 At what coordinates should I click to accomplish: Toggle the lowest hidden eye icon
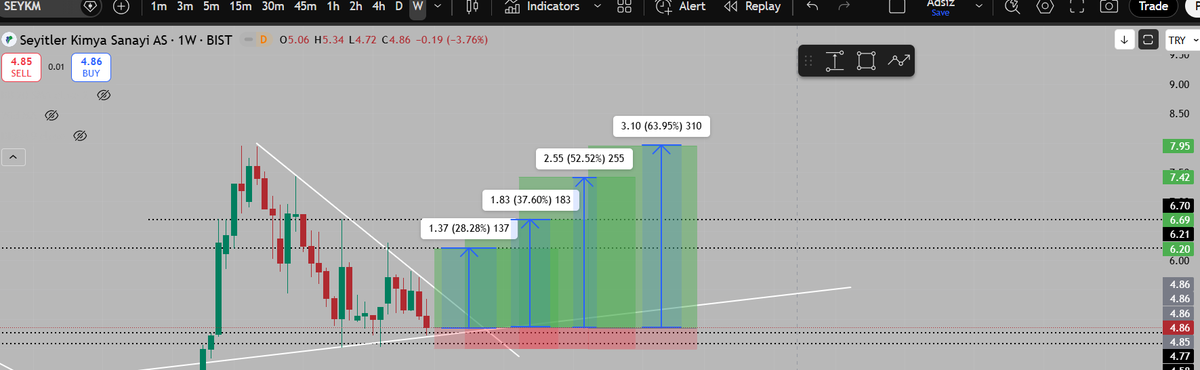tap(80, 135)
